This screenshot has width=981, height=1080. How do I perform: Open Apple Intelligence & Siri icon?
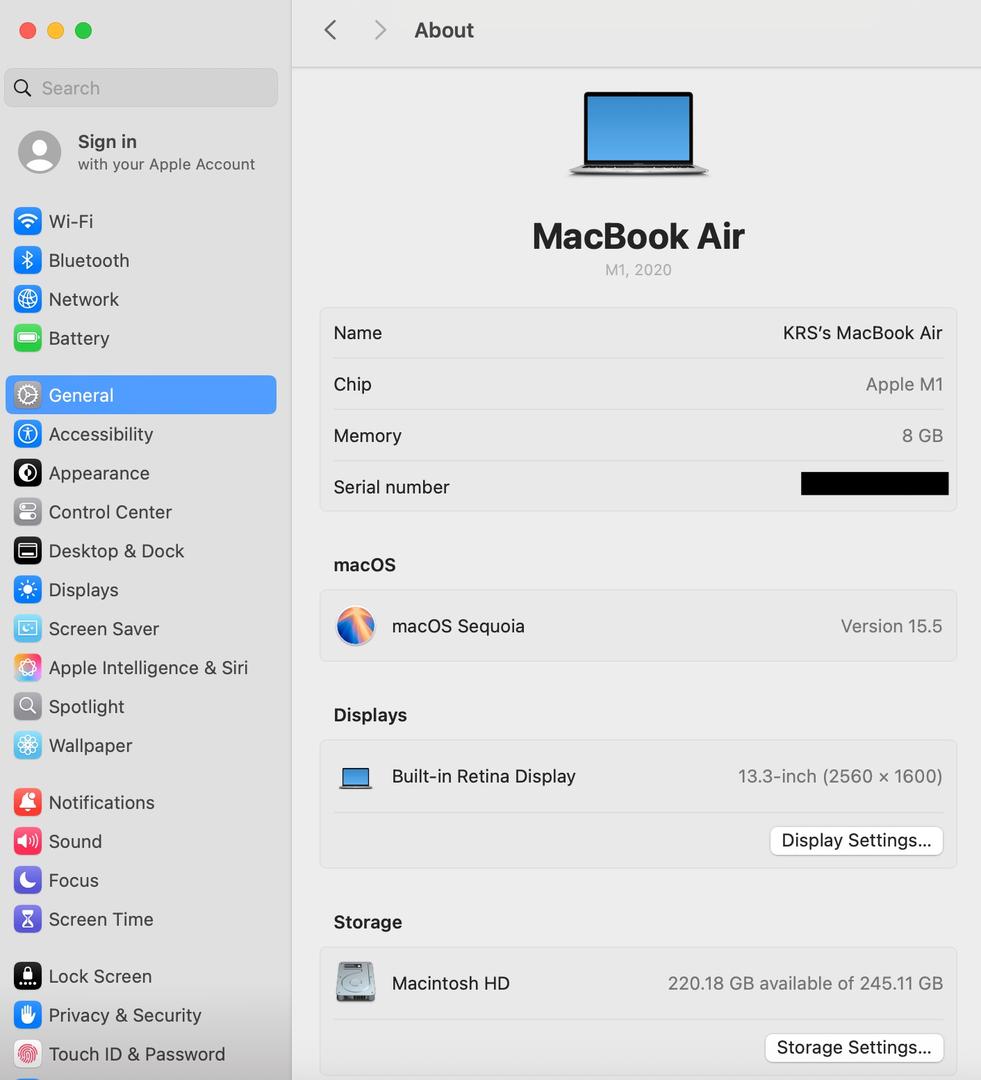(x=28, y=667)
